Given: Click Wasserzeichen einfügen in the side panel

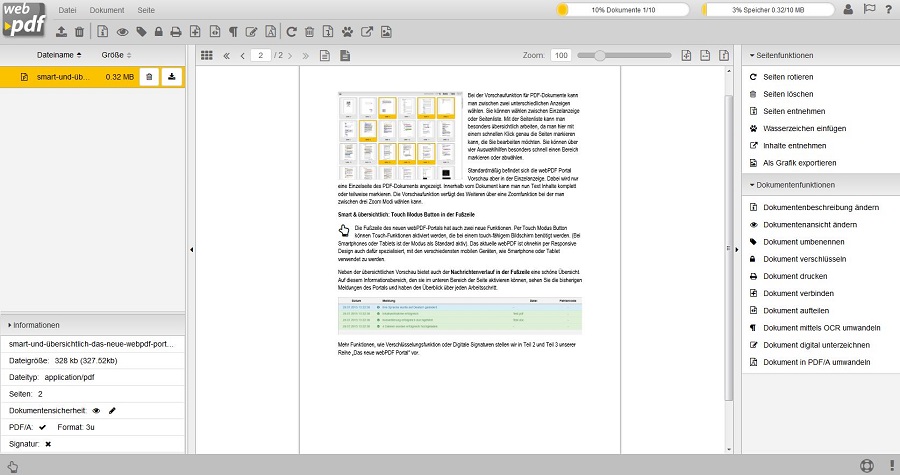Looking at the screenshot, I should [804, 128].
